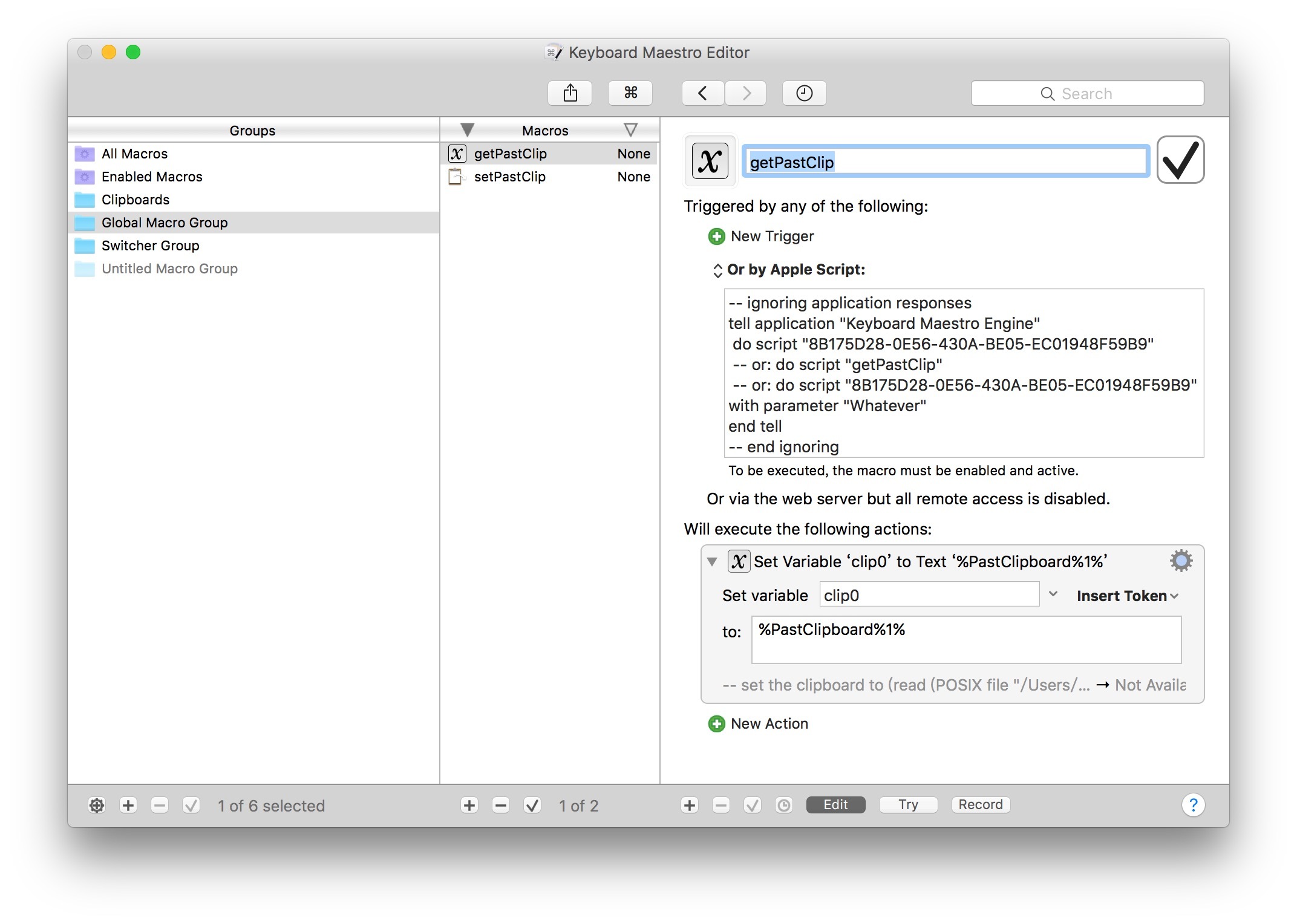Add a New Trigger with green plus
This screenshot has width=1297, height=924.
717,236
